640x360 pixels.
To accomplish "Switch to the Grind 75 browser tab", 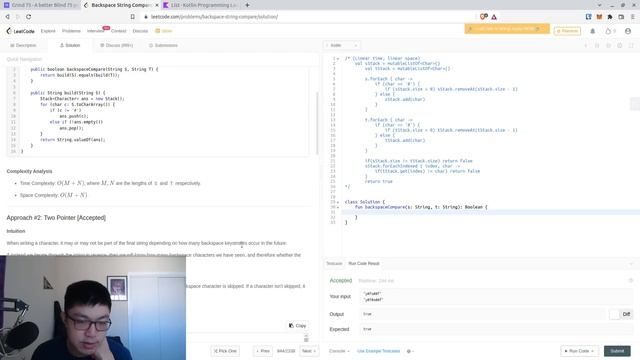I will 40,5.
